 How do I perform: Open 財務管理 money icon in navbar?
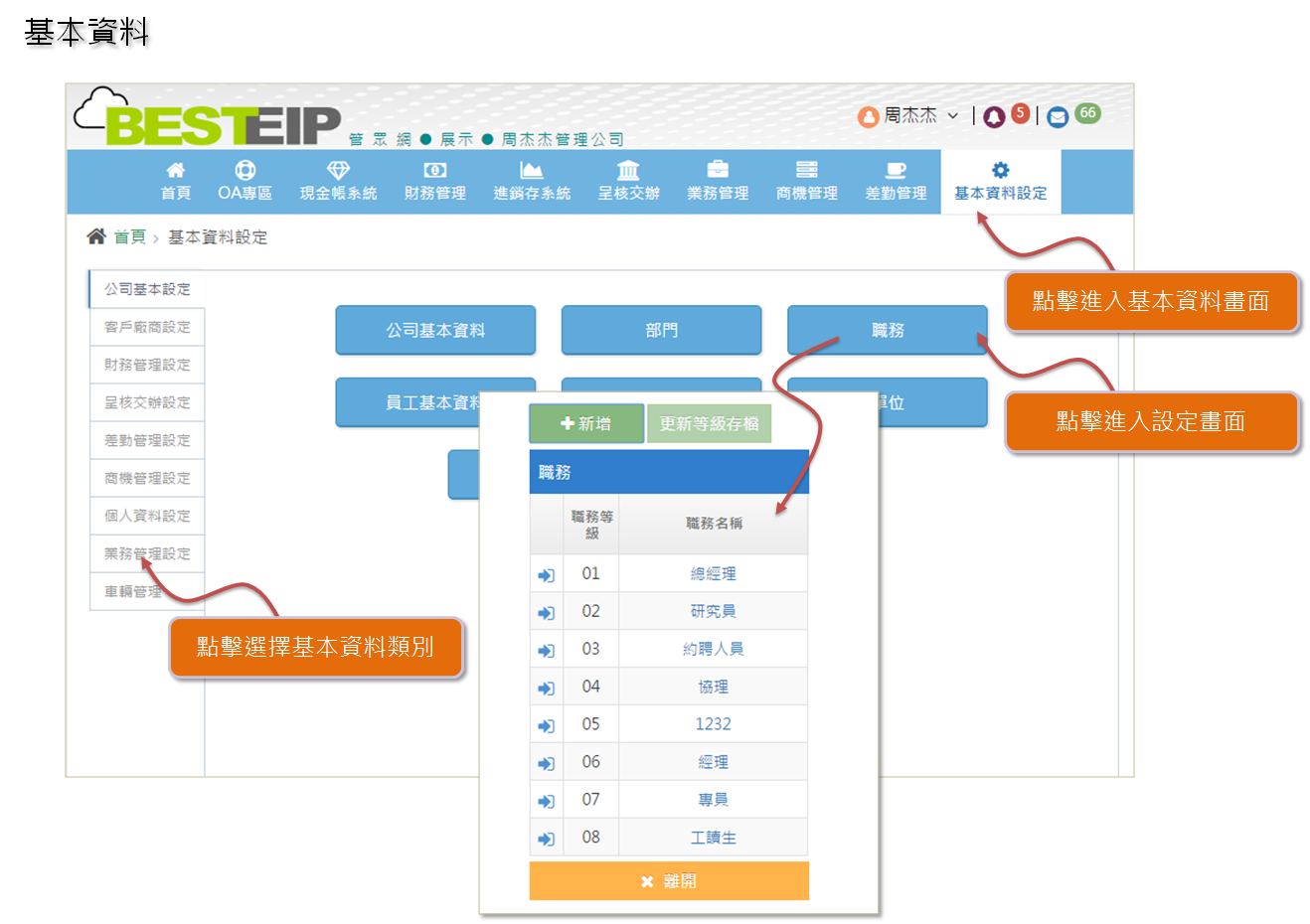(434, 171)
